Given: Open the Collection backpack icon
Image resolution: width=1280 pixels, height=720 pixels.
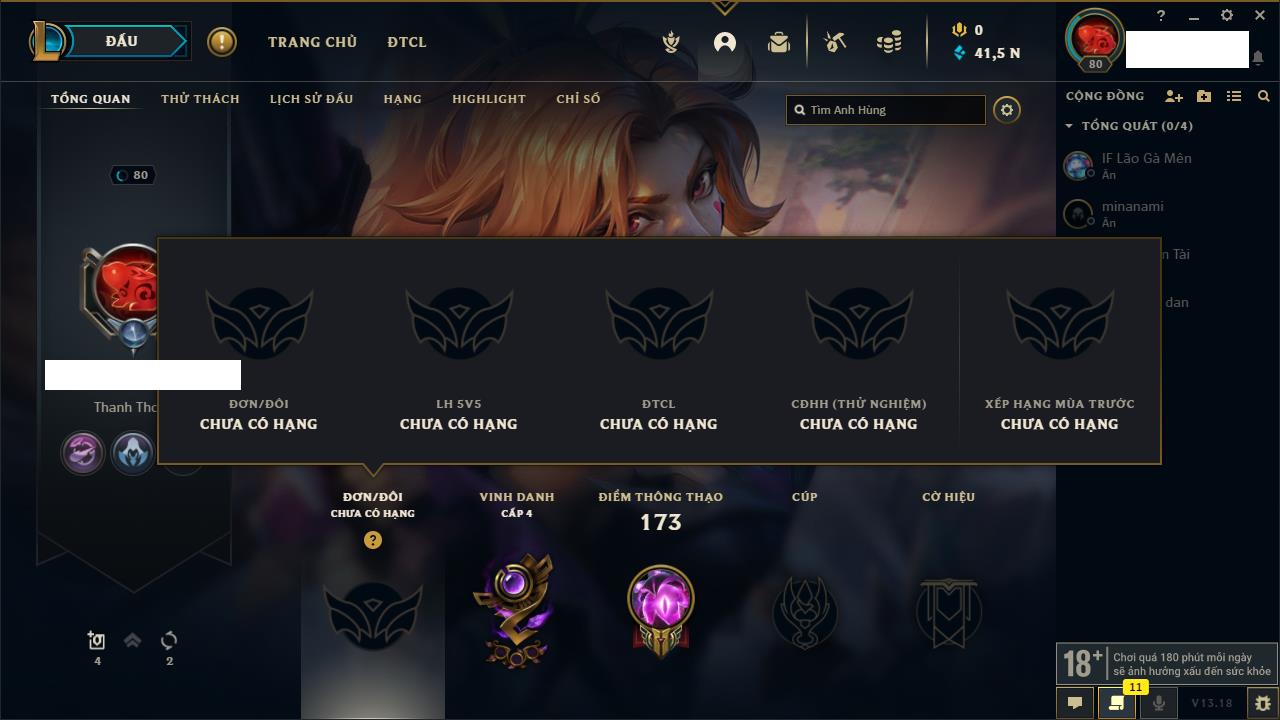Looking at the screenshot, I should click(779, 42).
